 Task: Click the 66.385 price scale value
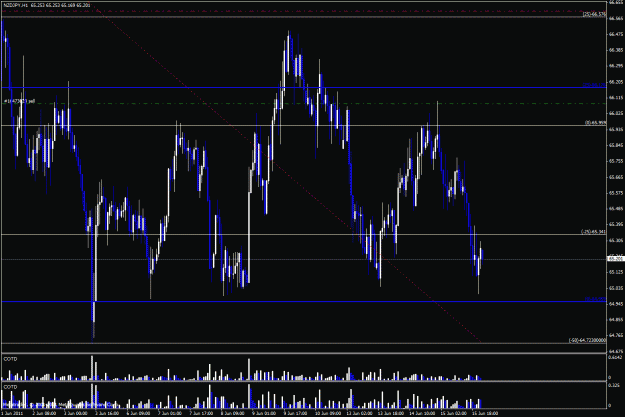[615, 50]
